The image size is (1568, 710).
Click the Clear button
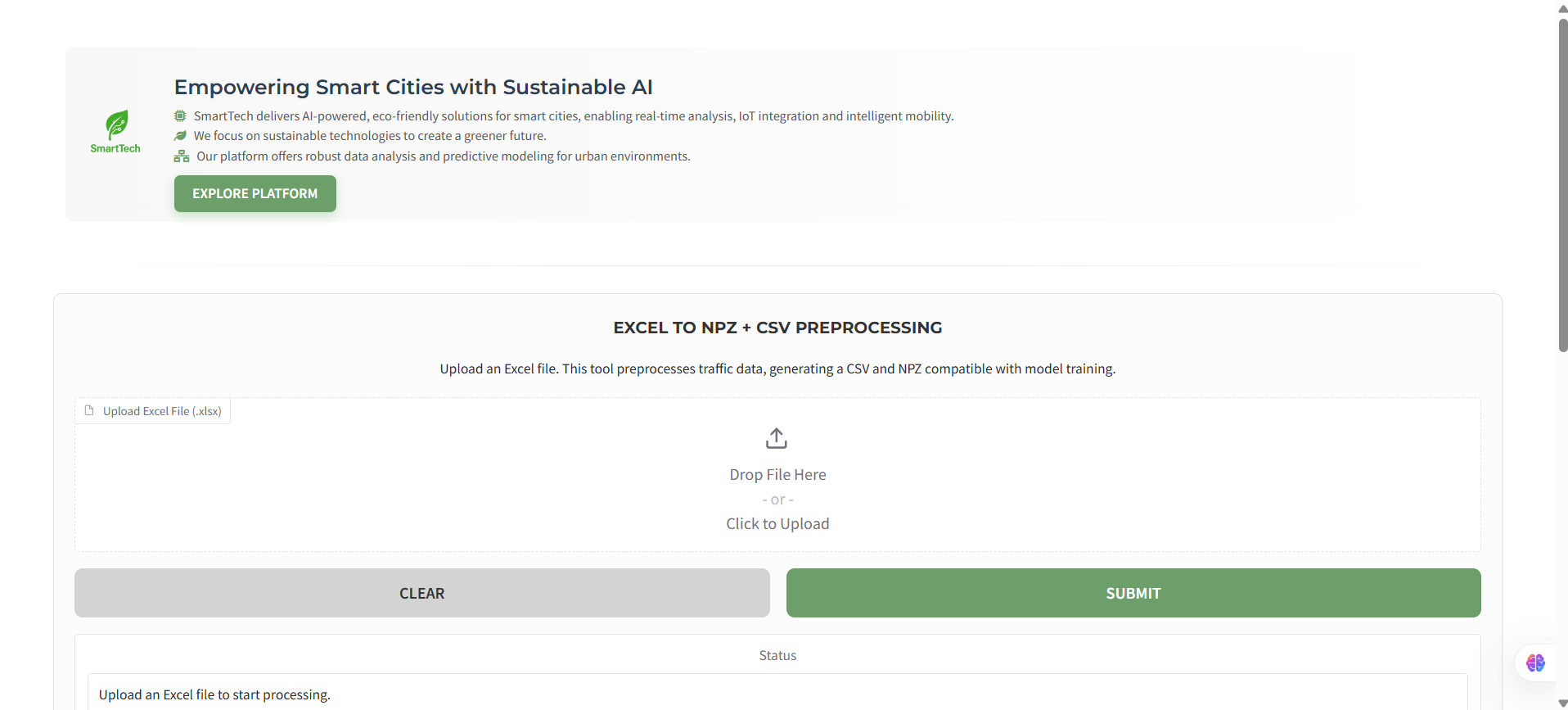pyautogui.click(x=422, y=593)
